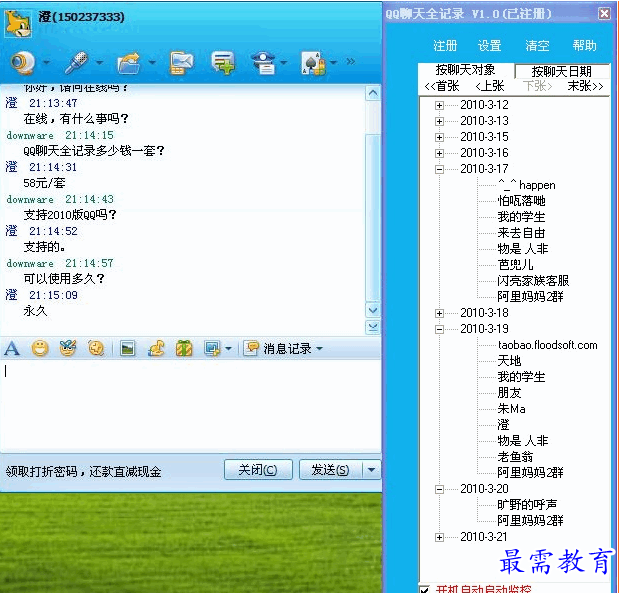Open the smiley emoticon picker
Viewport: 621px width, 593px height.
coord(40,349)
